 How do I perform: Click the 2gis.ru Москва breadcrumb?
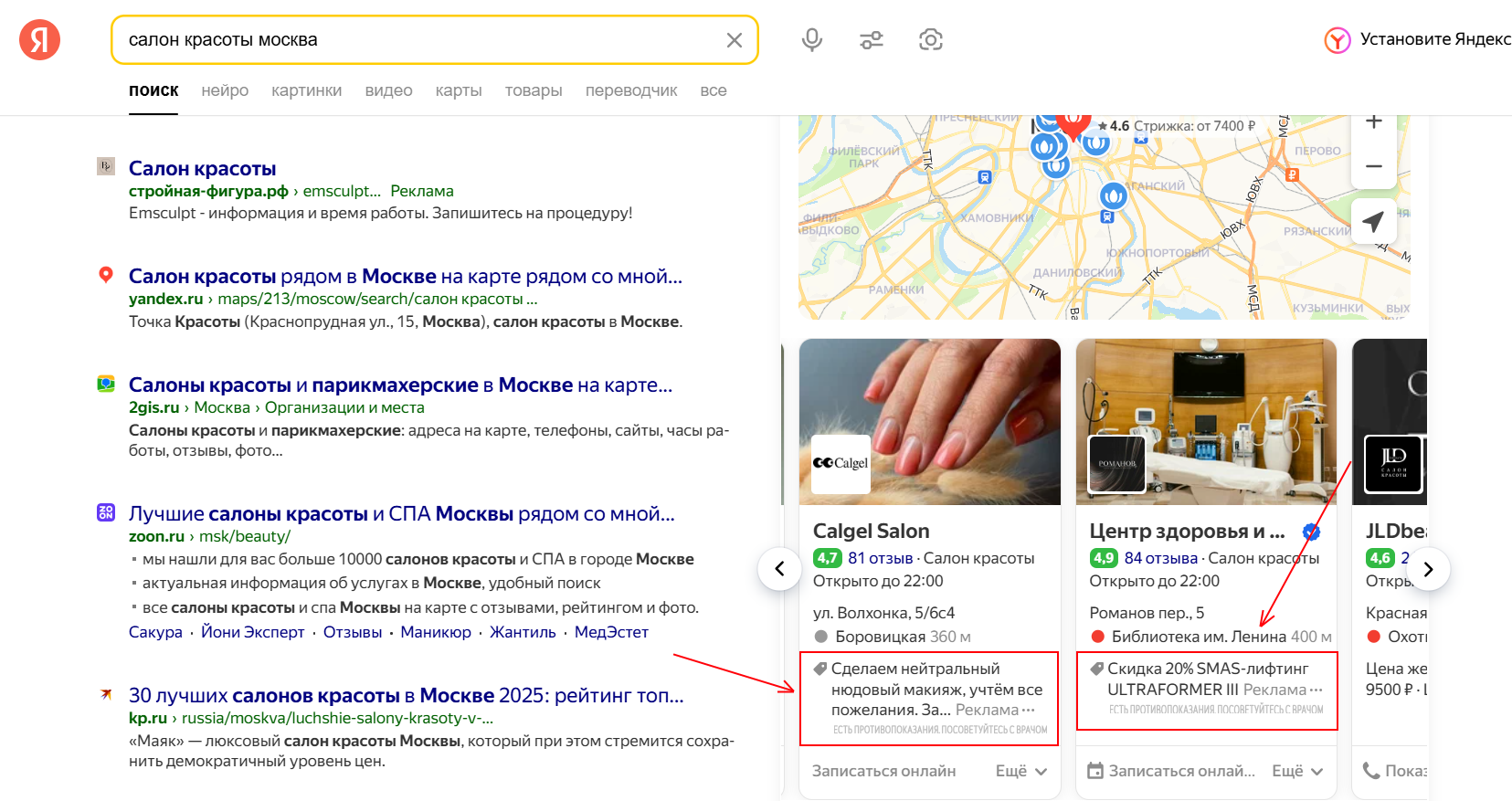pyautogui.click(x=222, y=407)
